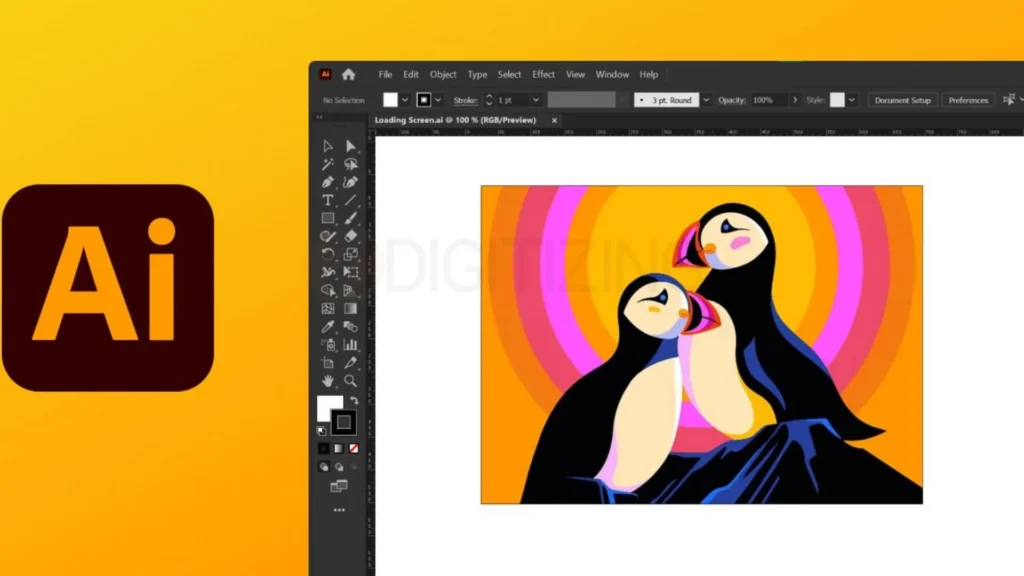This screenshot has width=1024, height=576.
Task: Select the Direct Selection tool
Action: tap(351, 146)
